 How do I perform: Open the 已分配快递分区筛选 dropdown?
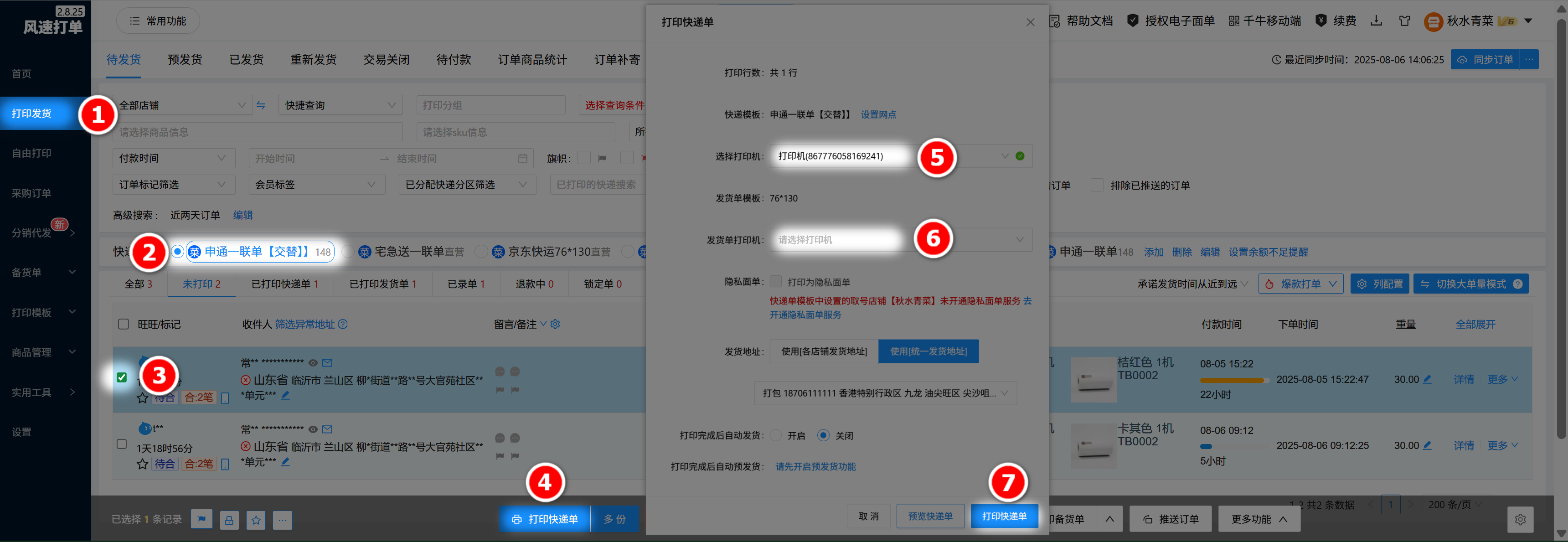coord(467,185)
